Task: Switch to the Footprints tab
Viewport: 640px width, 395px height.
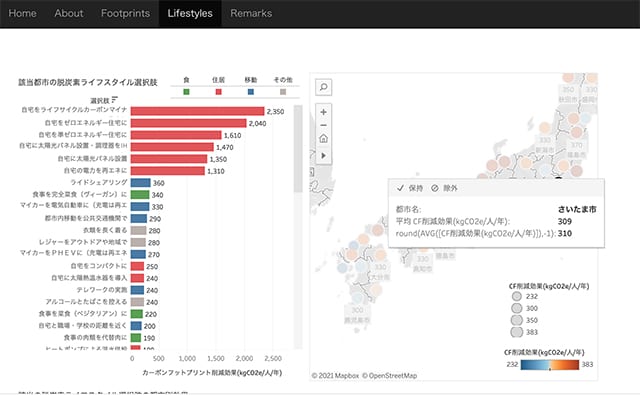Action: [x=125, y=13]
